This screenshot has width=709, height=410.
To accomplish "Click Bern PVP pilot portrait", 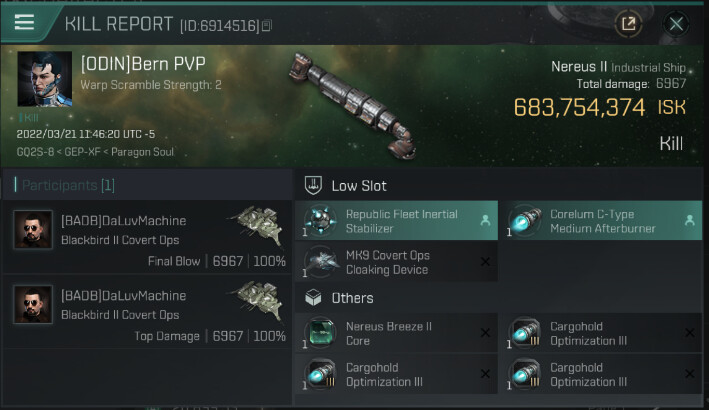I will point(44,79).
